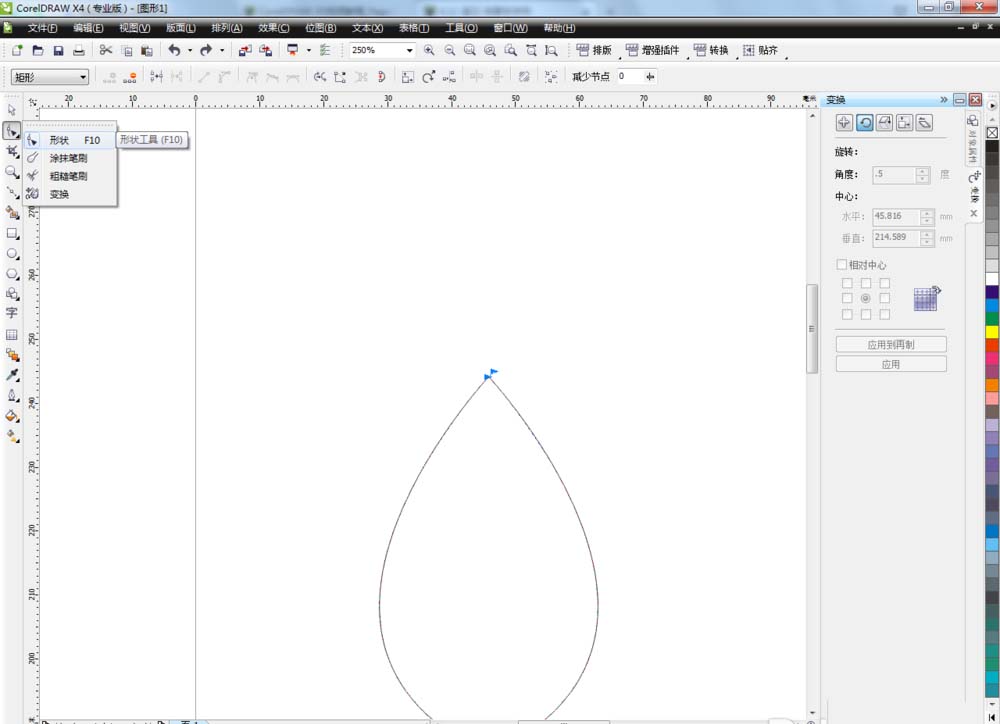1000x724 pixels.
Task: Select the top-left anchor point checkbox
Action: (x=846, y=282)
